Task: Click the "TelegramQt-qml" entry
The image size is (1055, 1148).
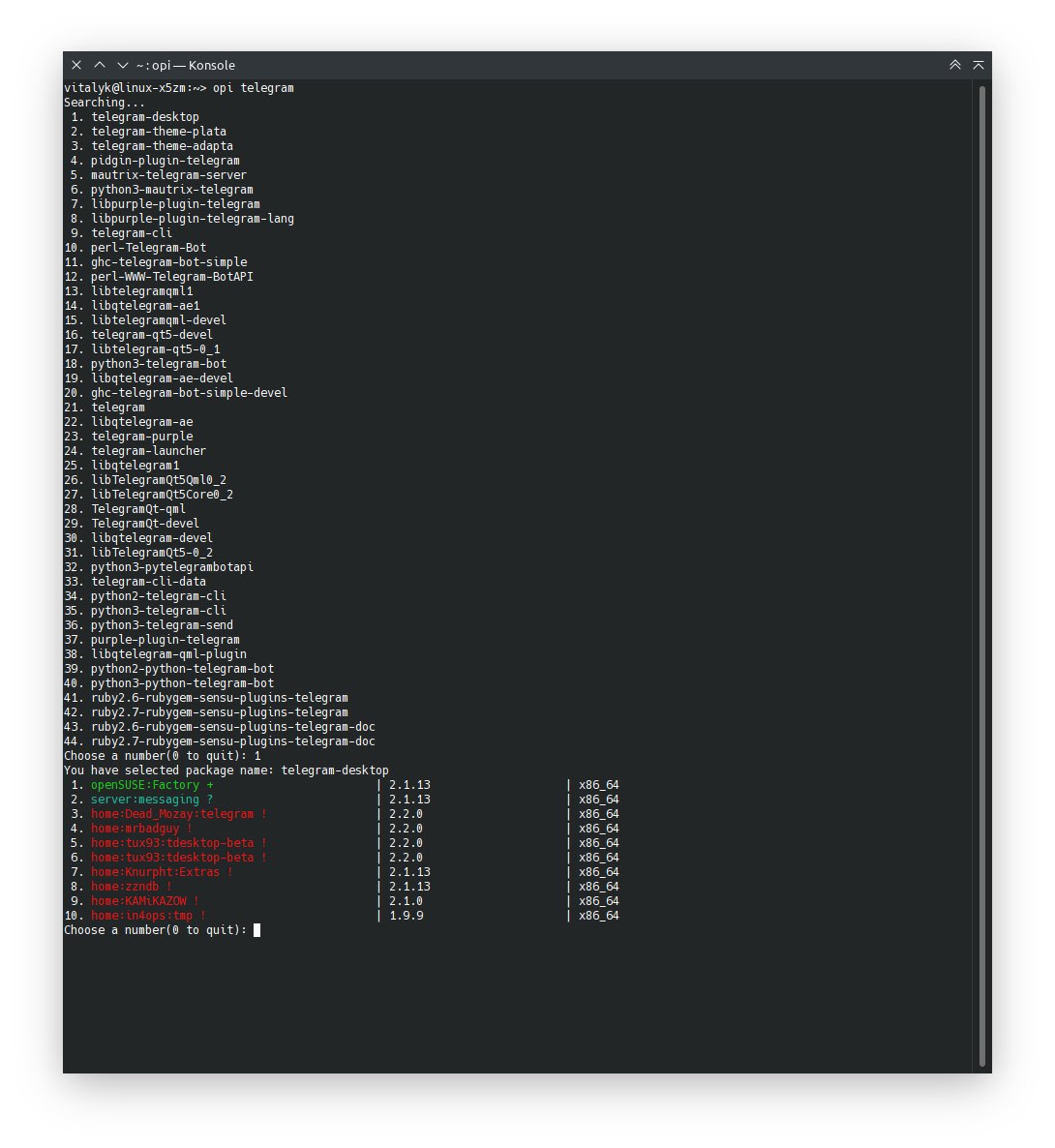Action: [138, 509]
